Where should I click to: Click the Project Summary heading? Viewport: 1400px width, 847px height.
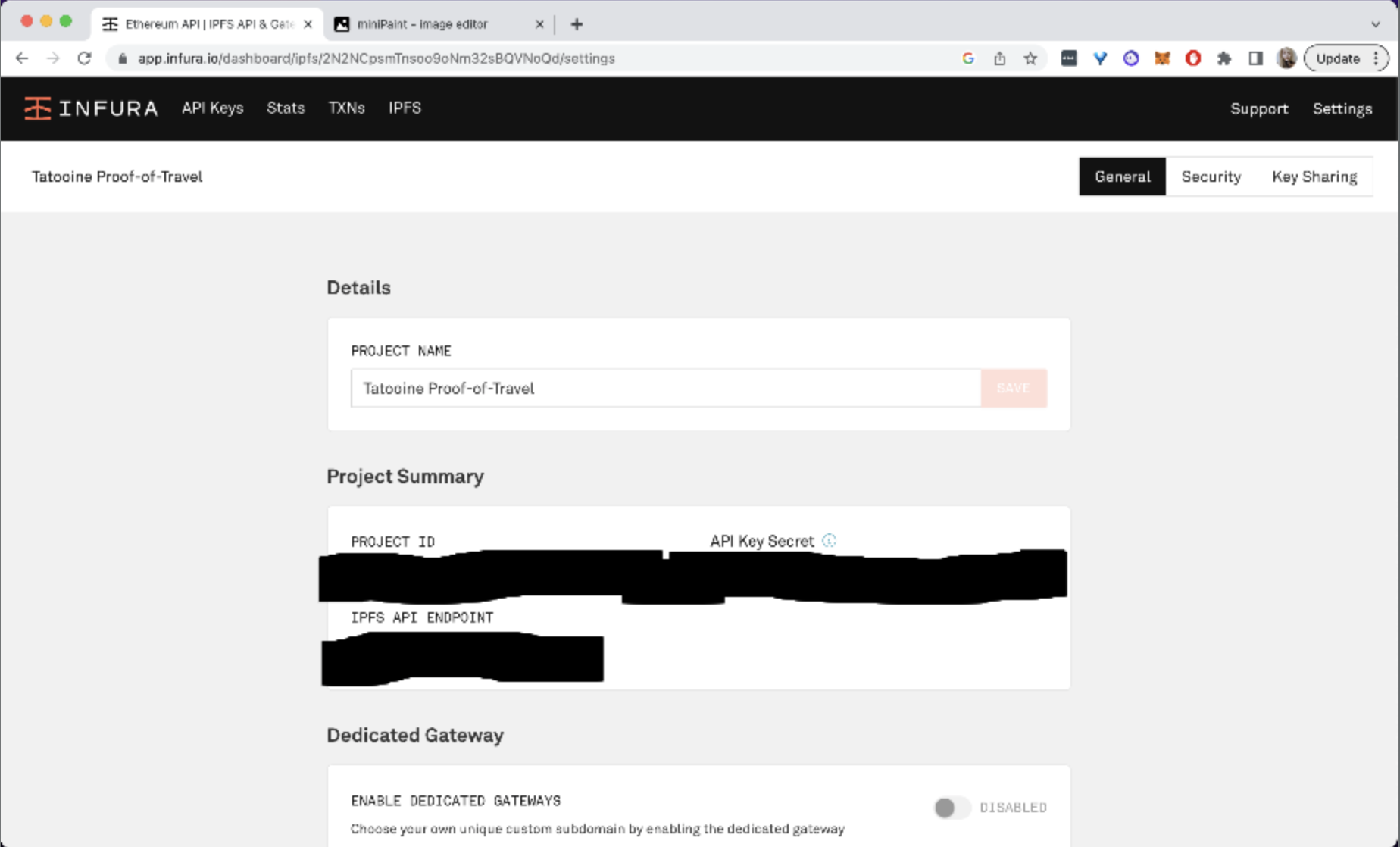(405, 477)
